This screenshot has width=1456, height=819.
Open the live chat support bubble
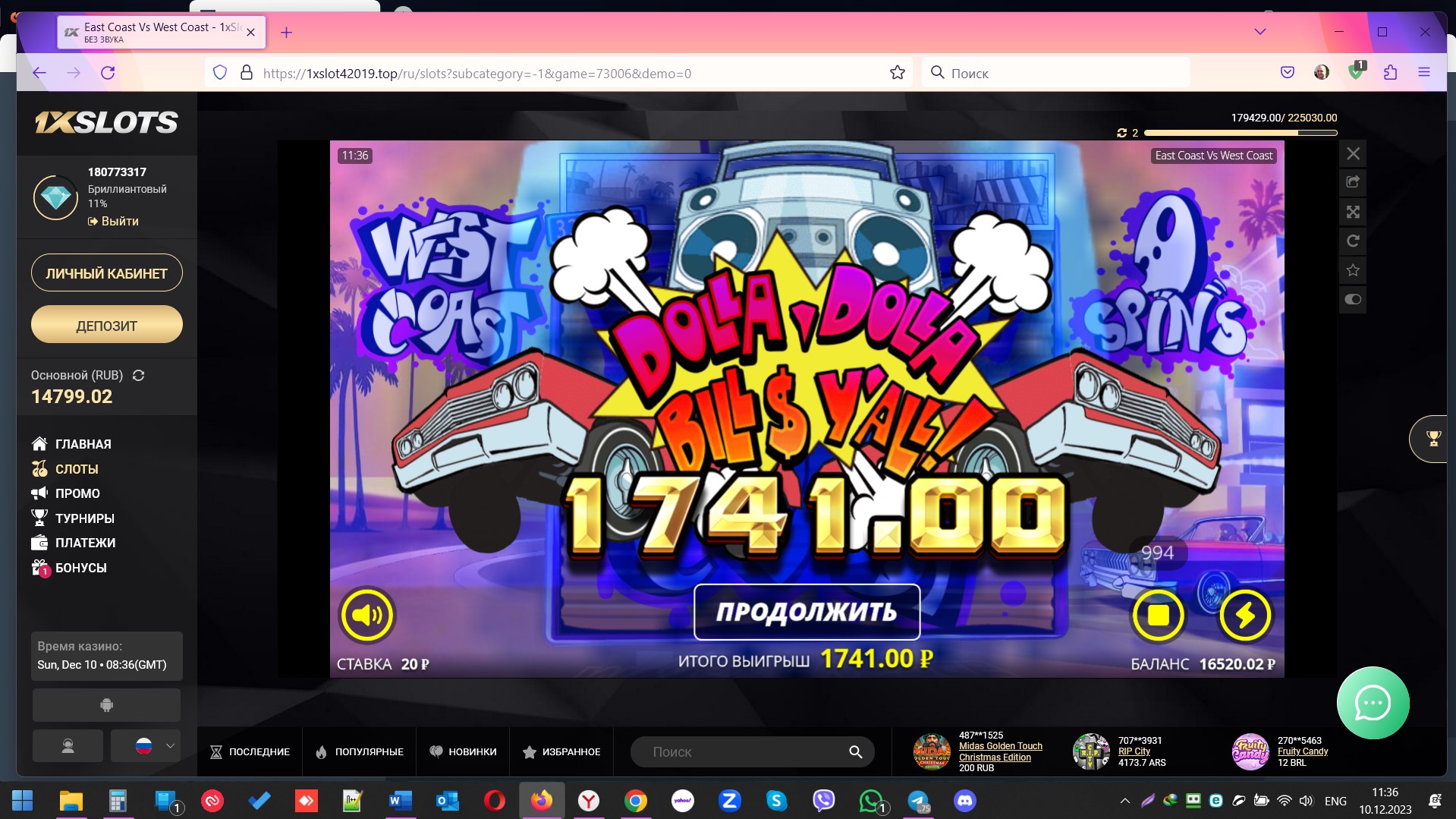[x=1373, y=703]
